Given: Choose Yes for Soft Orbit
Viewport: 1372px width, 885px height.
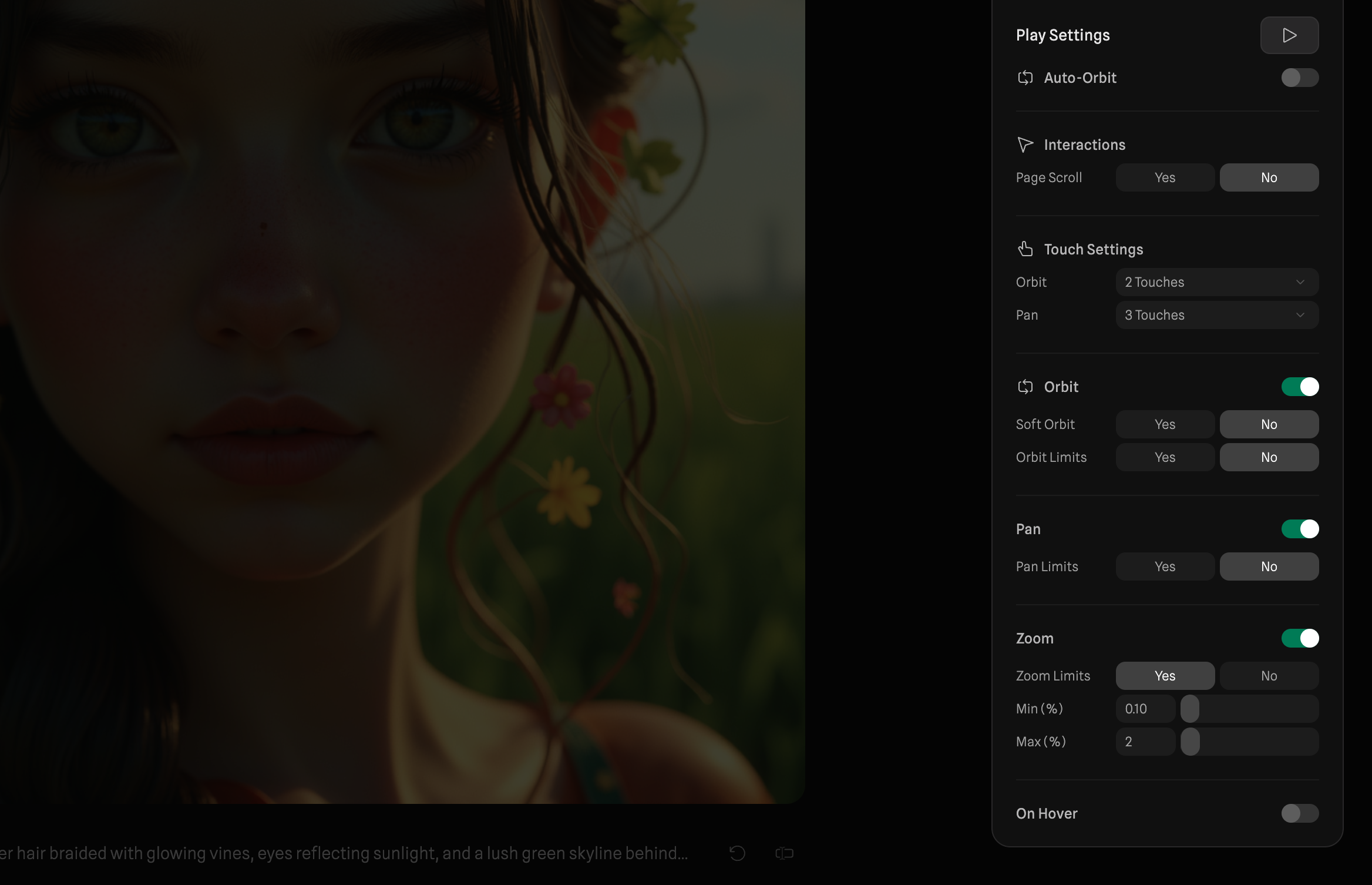Looking at the screenshot, I should 1165,424.
